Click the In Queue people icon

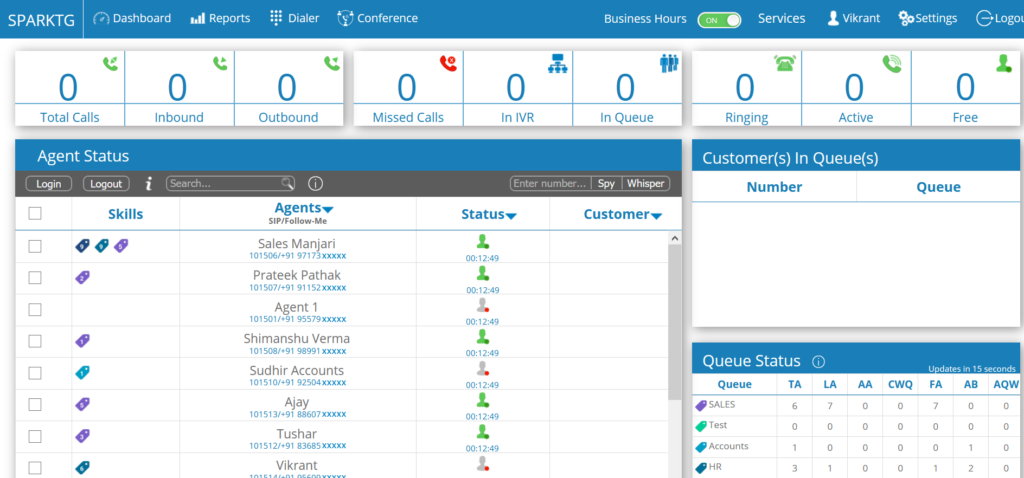669,63
